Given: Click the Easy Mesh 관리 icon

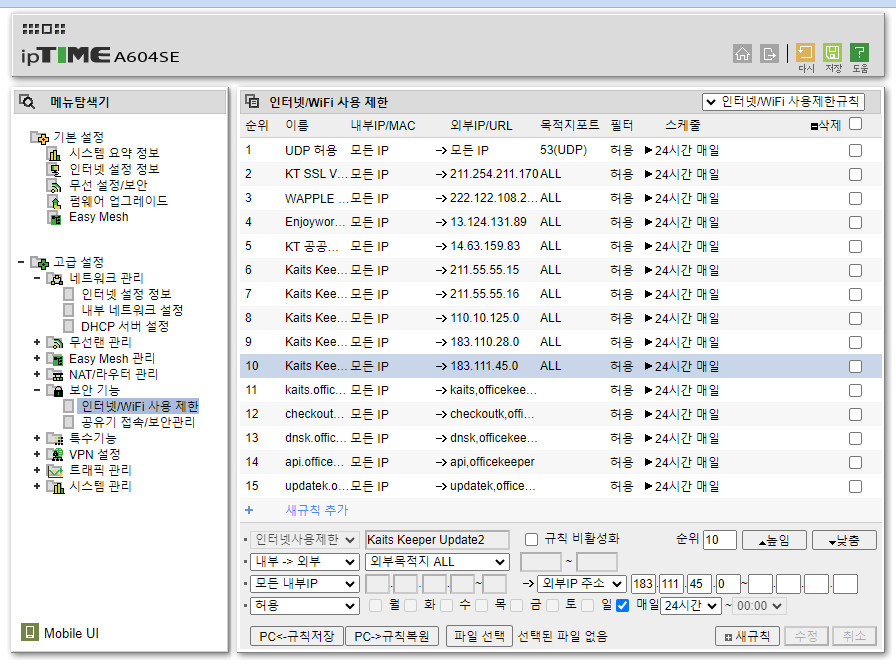Looking at the screenshot, I should click(55, 359).
